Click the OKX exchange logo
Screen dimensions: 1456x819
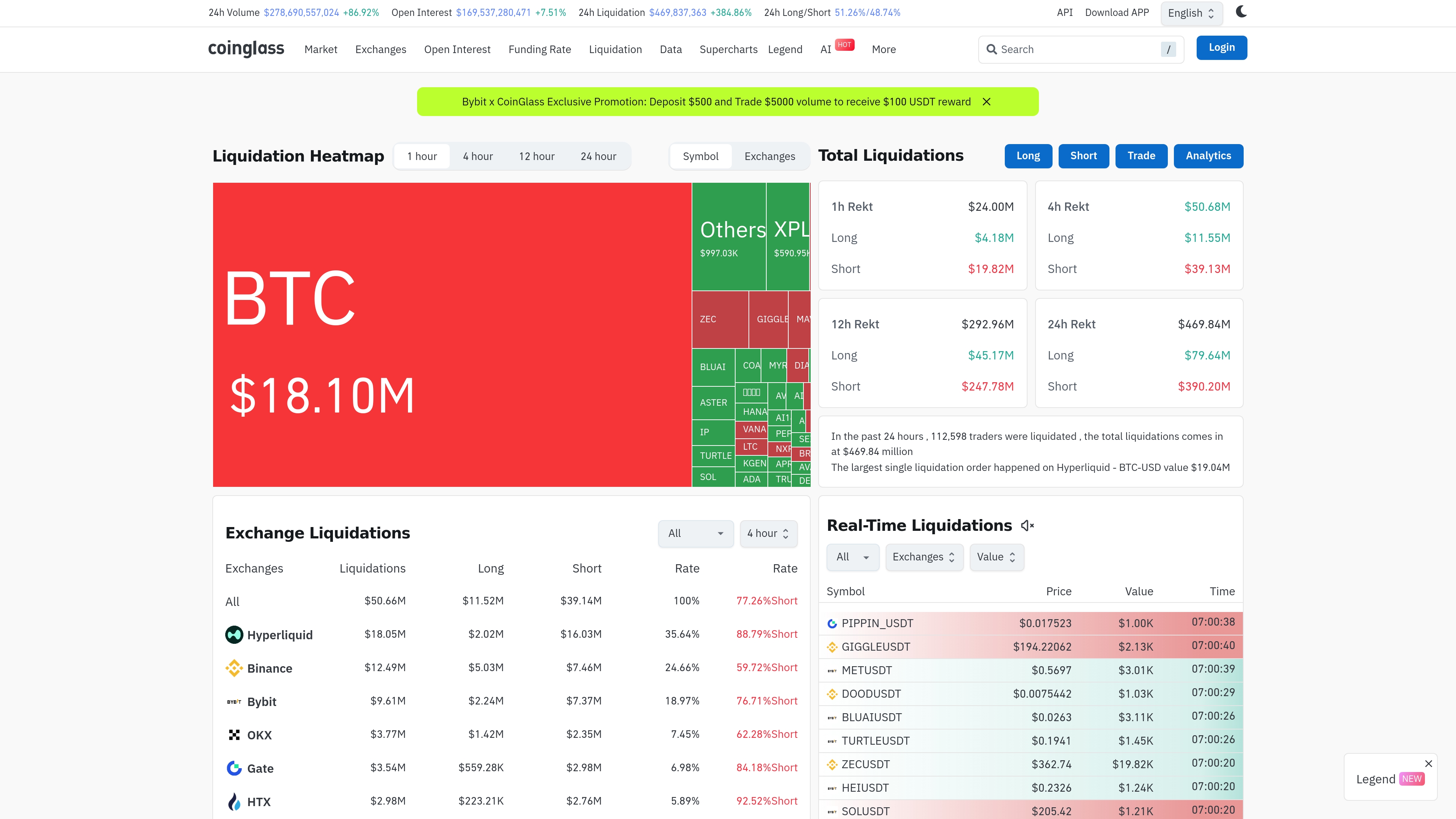click(234, 735)
